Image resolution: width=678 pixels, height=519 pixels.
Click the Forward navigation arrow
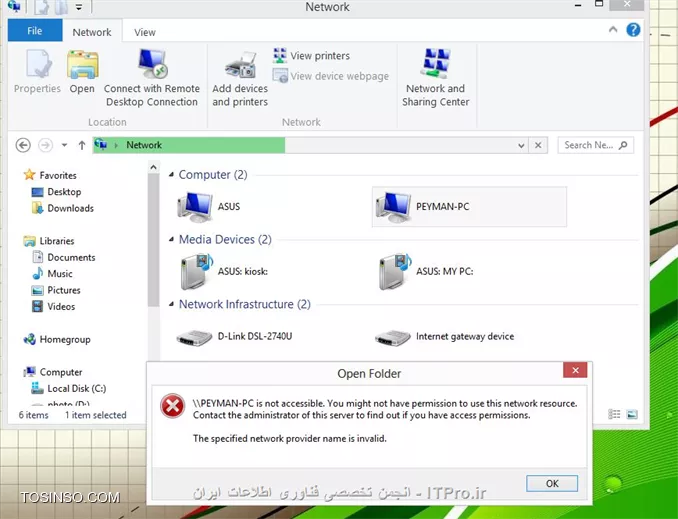45,145
